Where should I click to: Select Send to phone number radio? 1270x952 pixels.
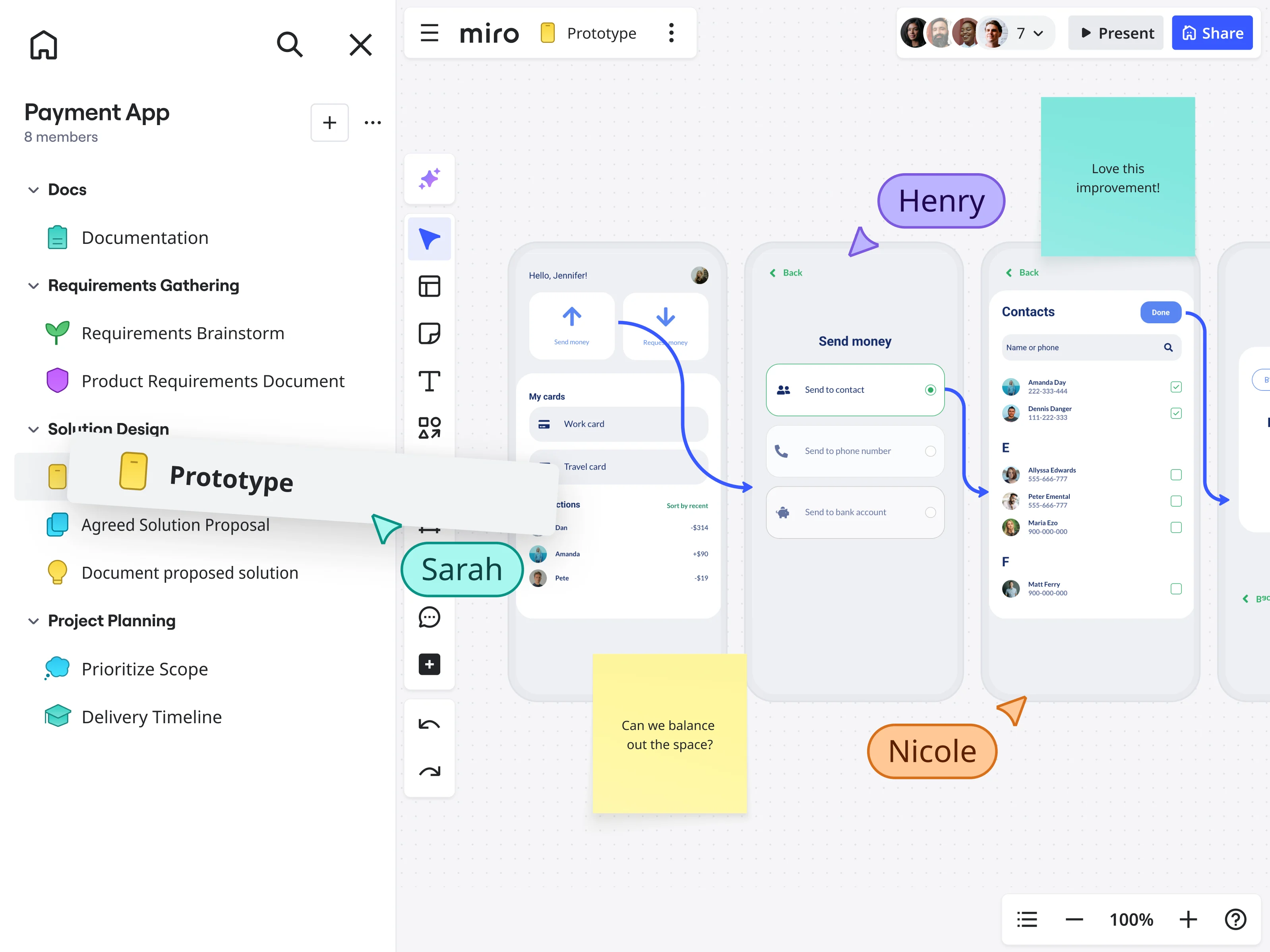tap(930, 451)
